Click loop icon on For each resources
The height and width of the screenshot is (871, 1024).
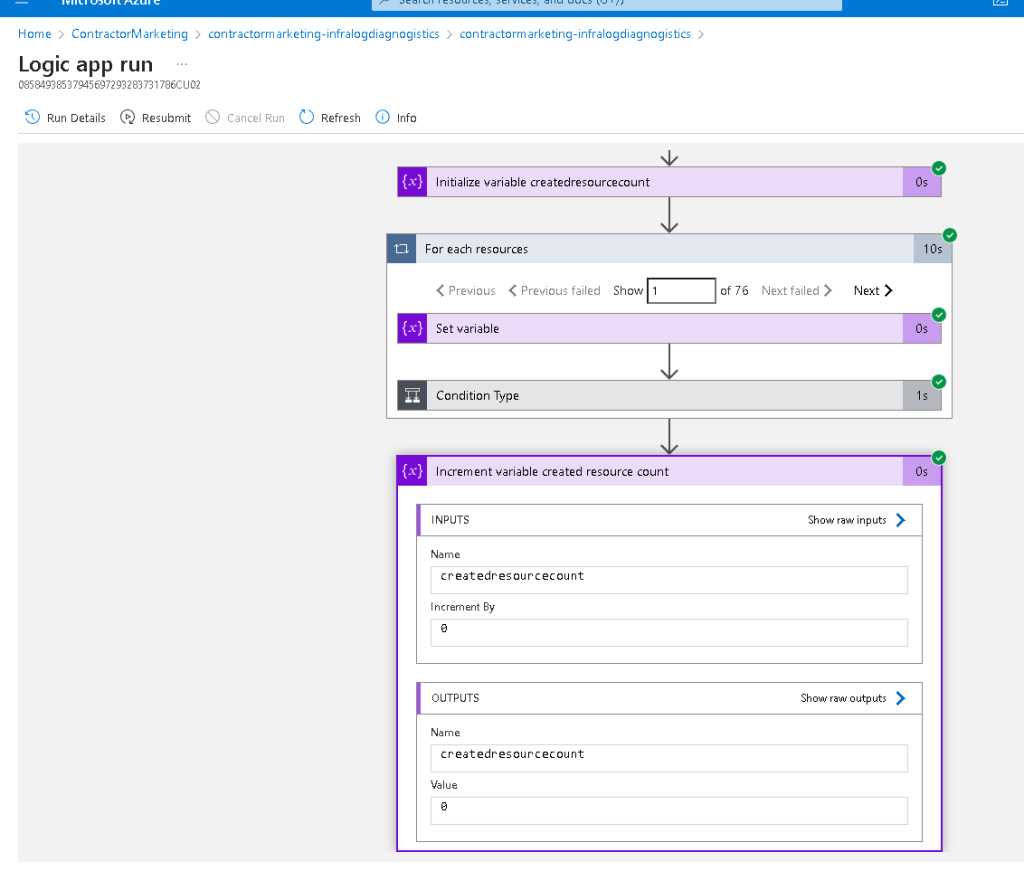(x=402, y=249)
